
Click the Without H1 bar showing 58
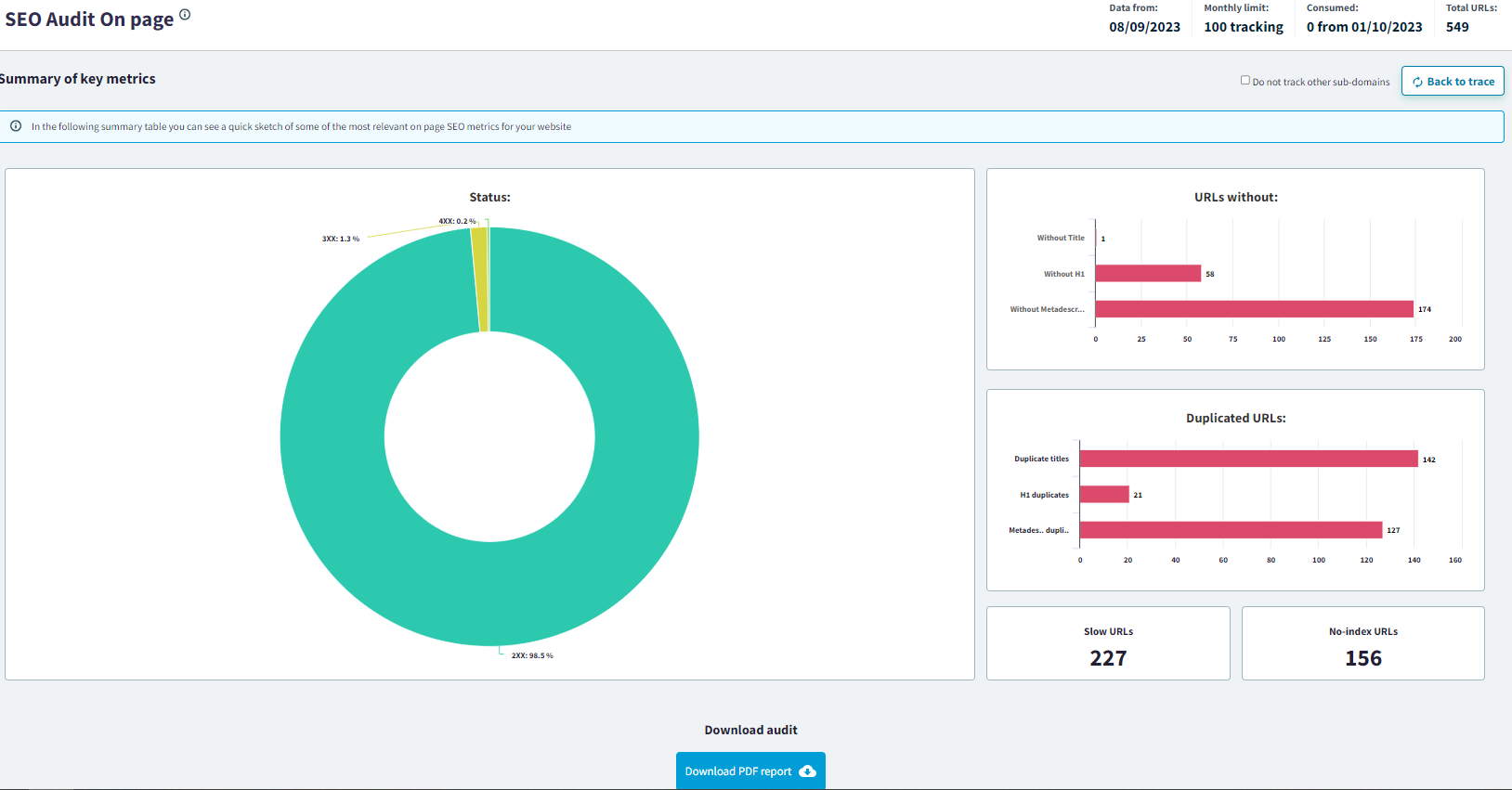coord(1148,274)
